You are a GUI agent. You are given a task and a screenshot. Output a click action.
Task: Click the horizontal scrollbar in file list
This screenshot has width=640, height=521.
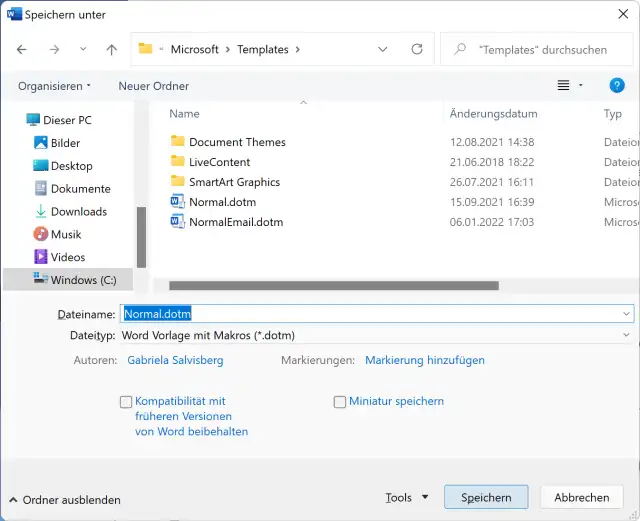(x=334, y=286)
